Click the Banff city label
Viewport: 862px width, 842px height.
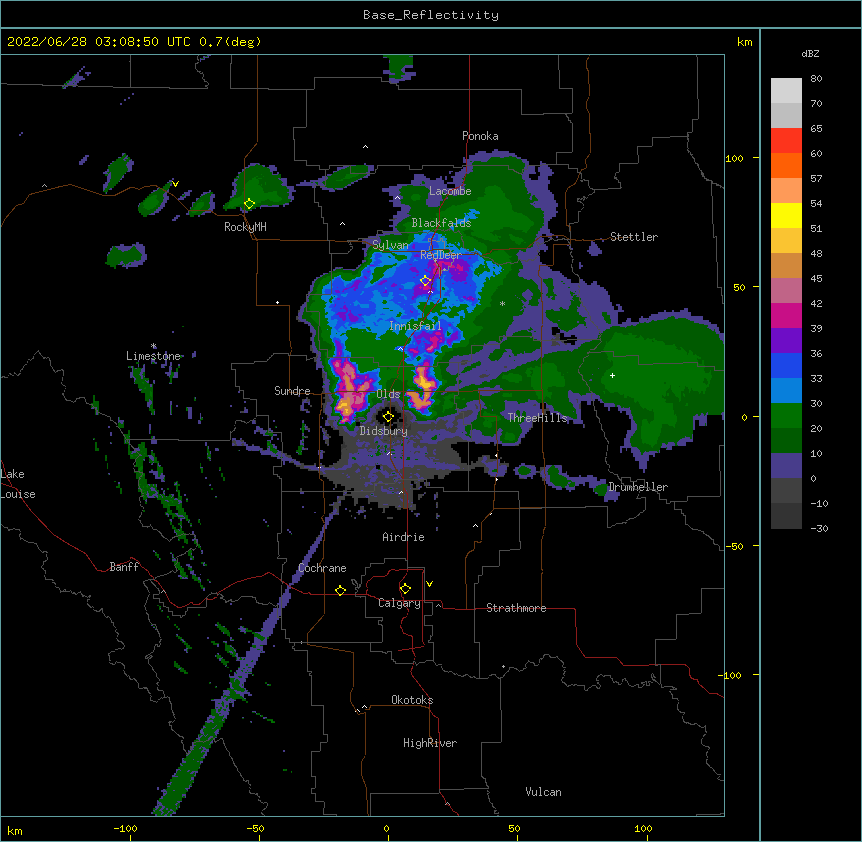pyautogui.click(x=124, y=567)
